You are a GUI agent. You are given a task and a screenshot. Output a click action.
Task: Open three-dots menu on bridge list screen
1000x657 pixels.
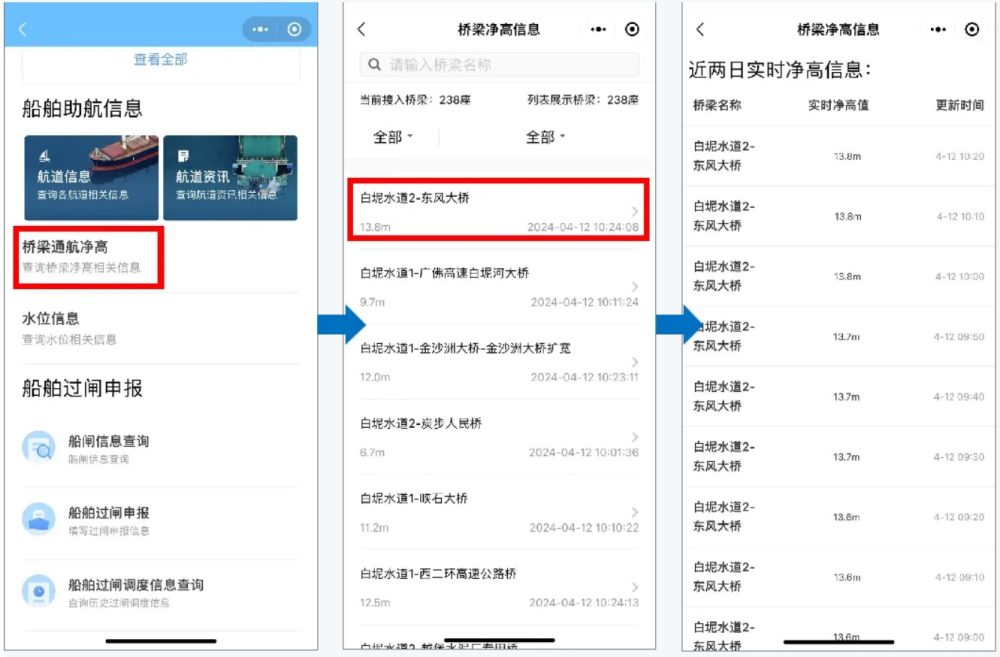[x=598, y=29]
